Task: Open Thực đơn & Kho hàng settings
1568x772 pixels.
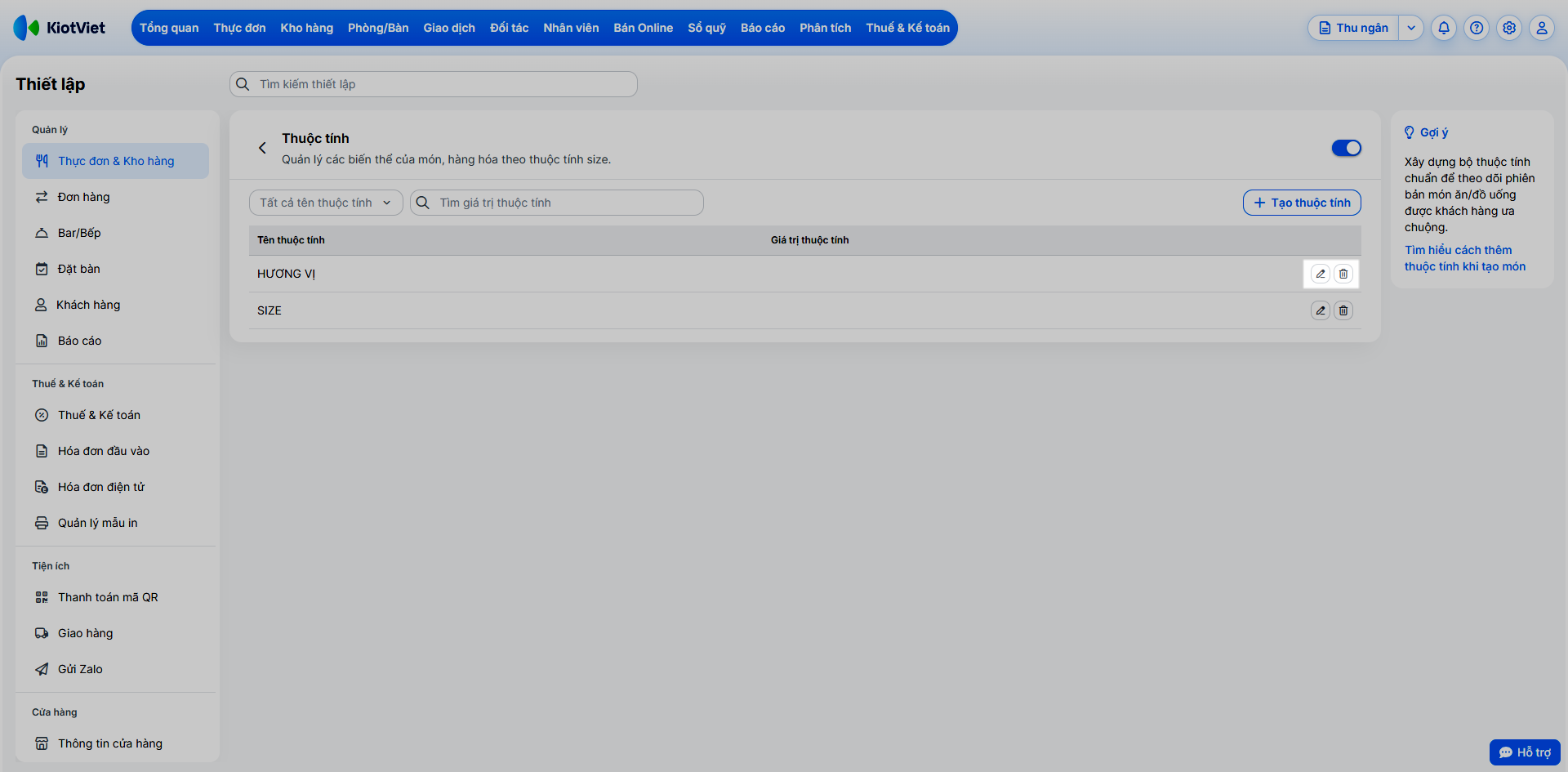Action: click(x=115, y=161)
